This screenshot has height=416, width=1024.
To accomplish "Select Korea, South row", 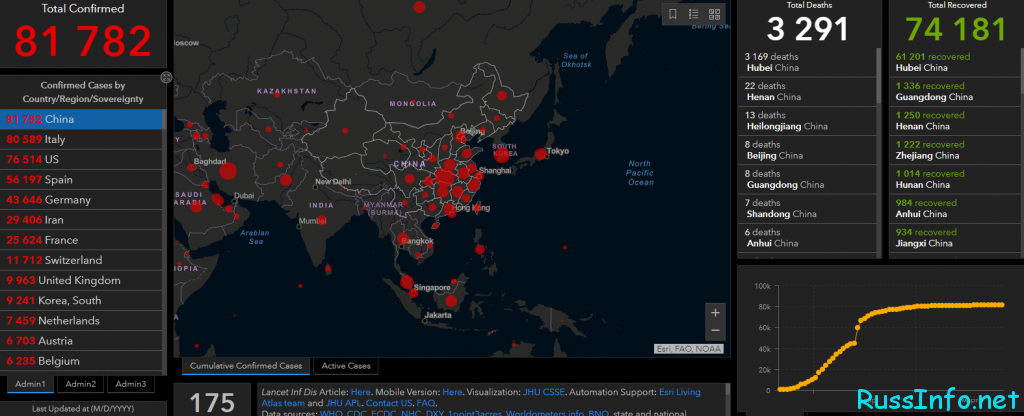I will click(x=81, y=301).
